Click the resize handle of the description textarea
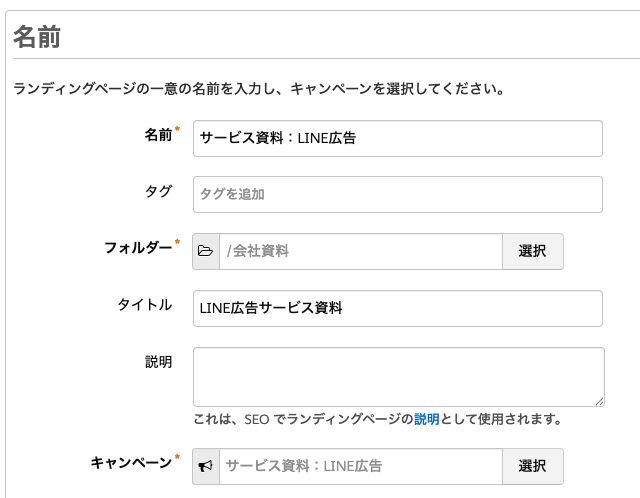This screenshot has height=498, width=640. (599, 401)
